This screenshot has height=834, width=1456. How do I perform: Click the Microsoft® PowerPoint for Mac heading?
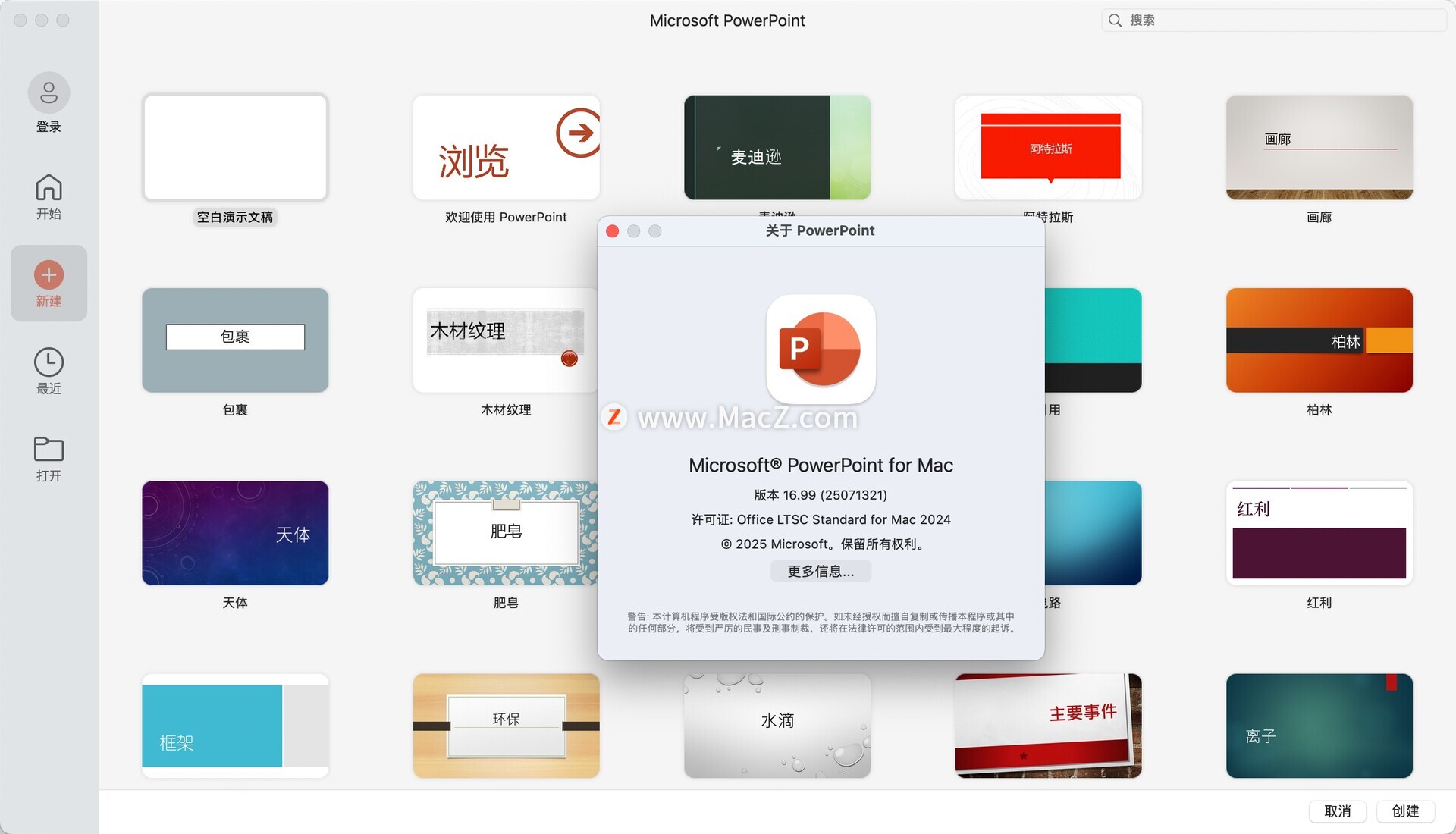click(821, 465)
